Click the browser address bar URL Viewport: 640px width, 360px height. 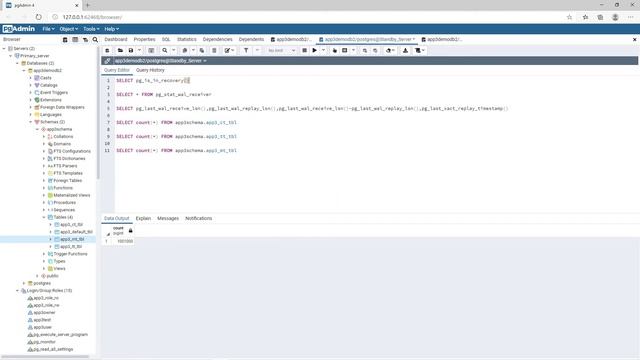click(x=92, y=17)
